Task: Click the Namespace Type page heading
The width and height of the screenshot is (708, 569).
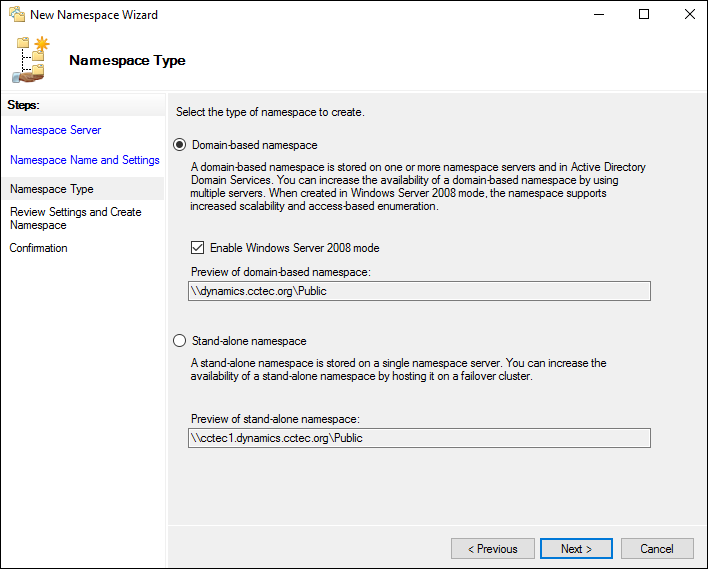Action: click(127, 60)
